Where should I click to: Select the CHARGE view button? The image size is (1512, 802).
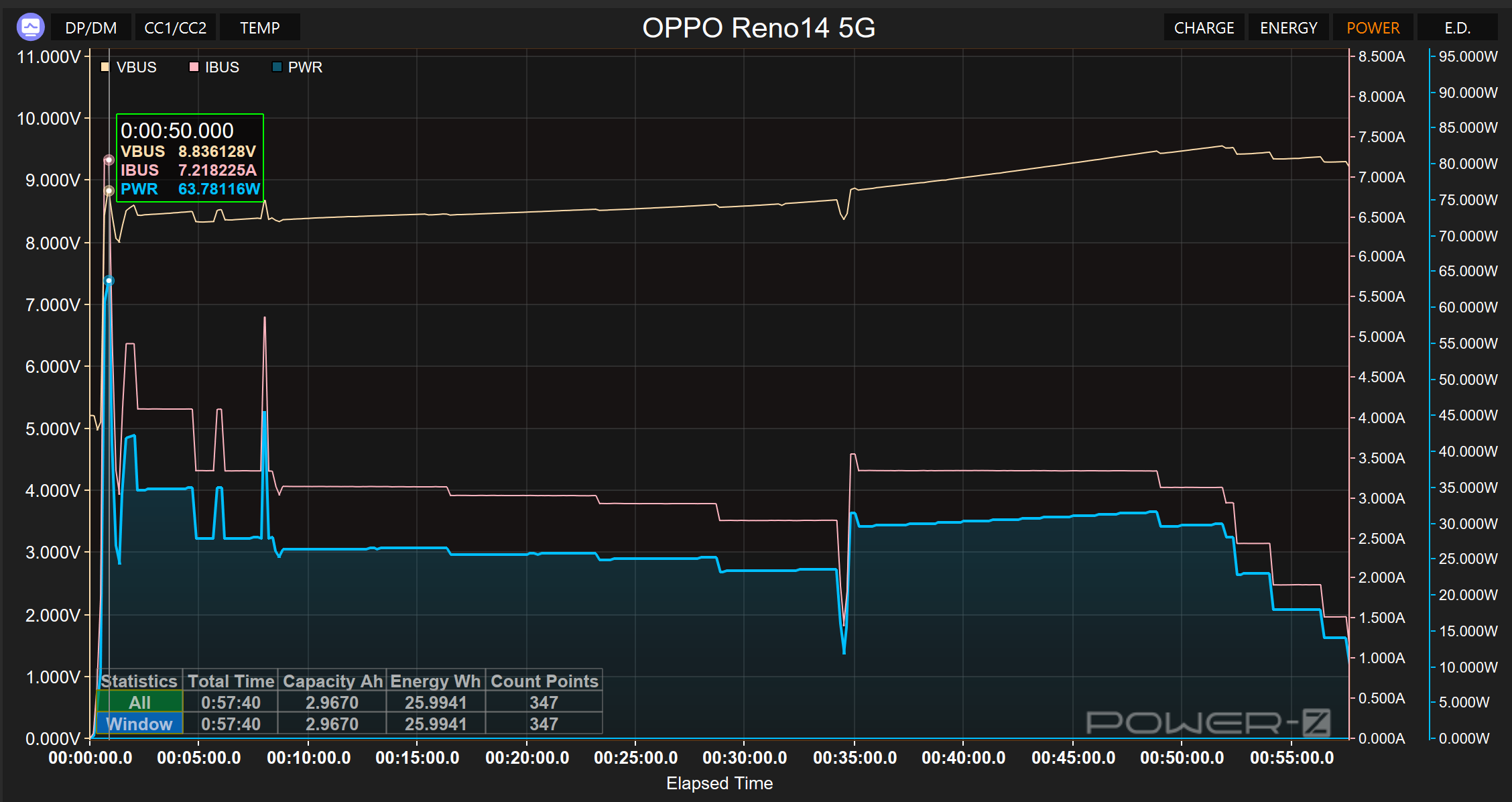(1204, 28)
